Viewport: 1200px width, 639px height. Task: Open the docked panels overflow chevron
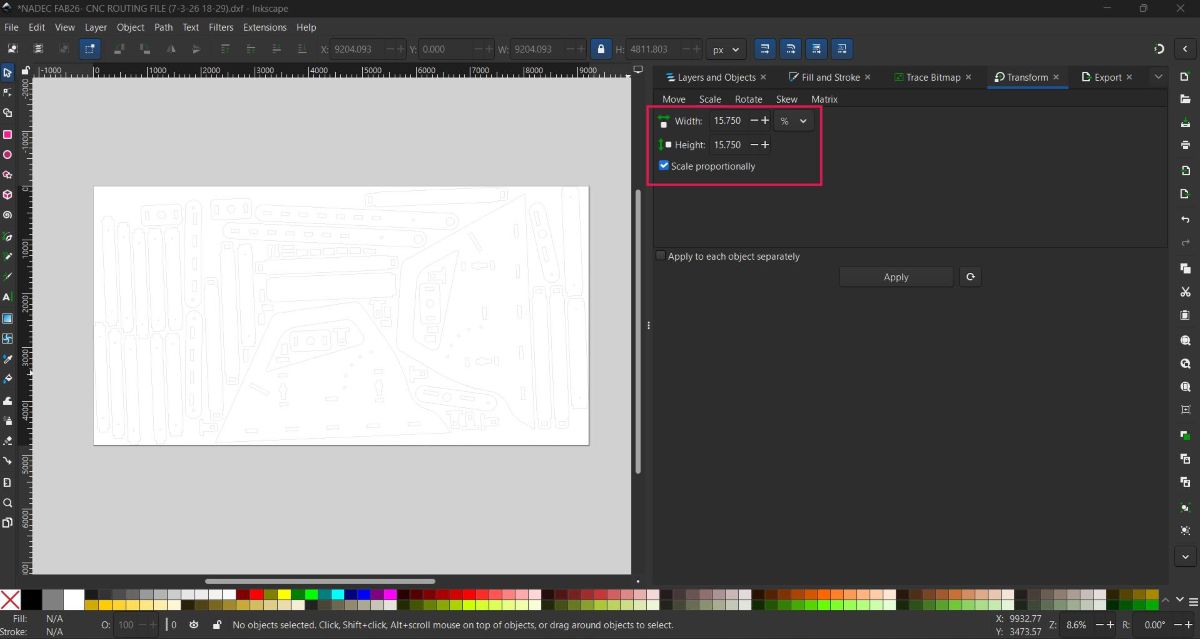[1158, 76]
